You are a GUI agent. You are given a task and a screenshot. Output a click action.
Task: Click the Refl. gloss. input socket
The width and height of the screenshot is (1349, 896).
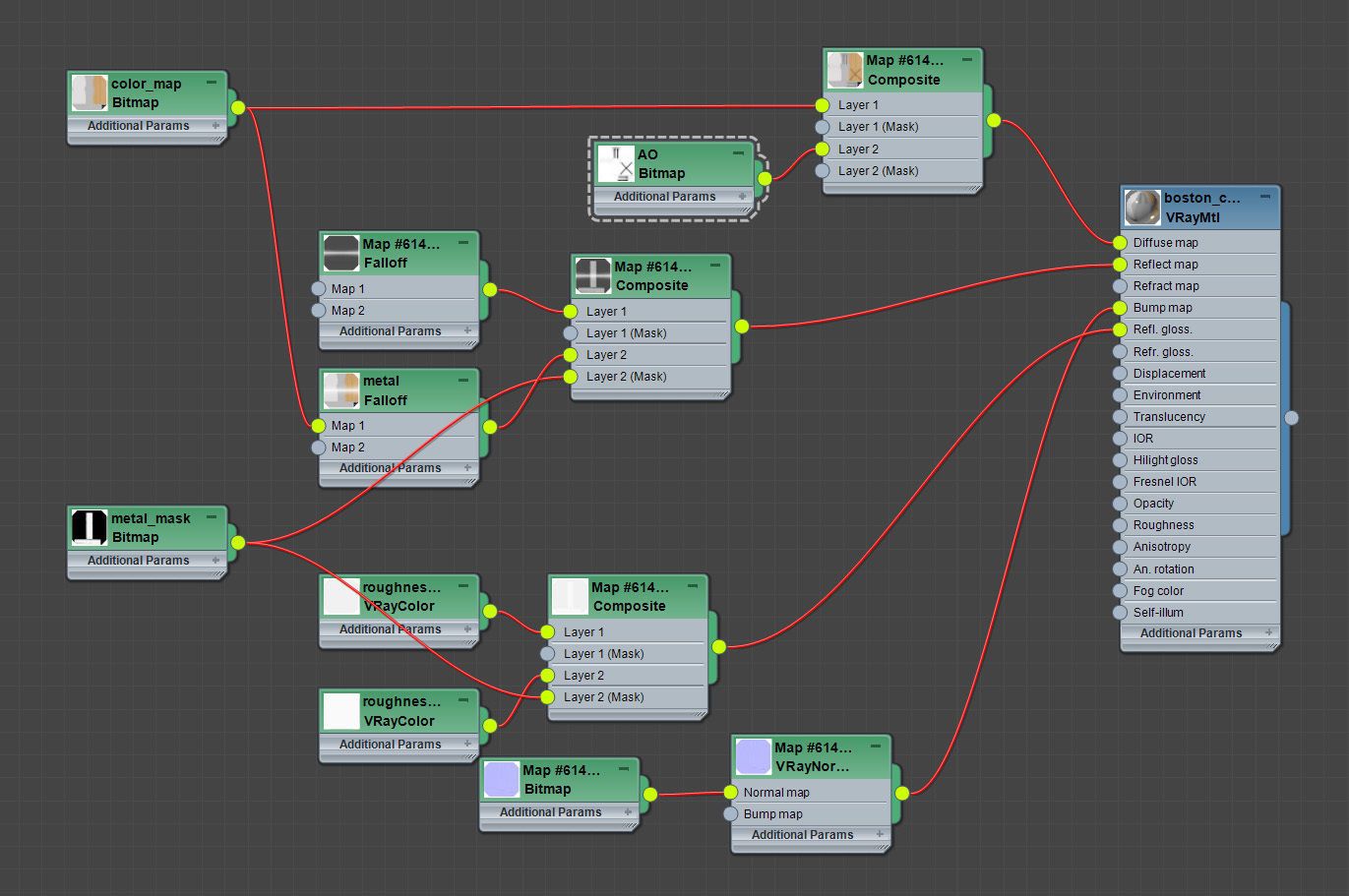(x=1120, y=329)
